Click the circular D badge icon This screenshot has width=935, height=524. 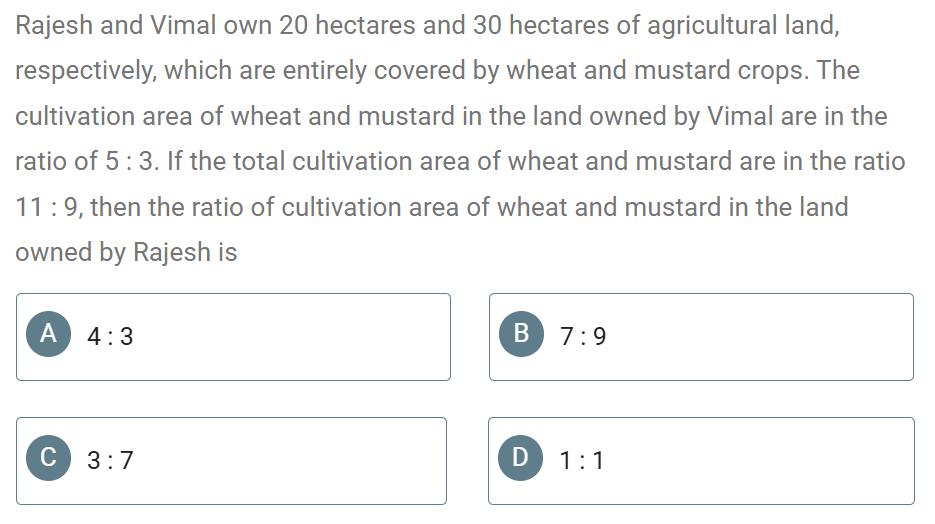[x=521, y=458]
